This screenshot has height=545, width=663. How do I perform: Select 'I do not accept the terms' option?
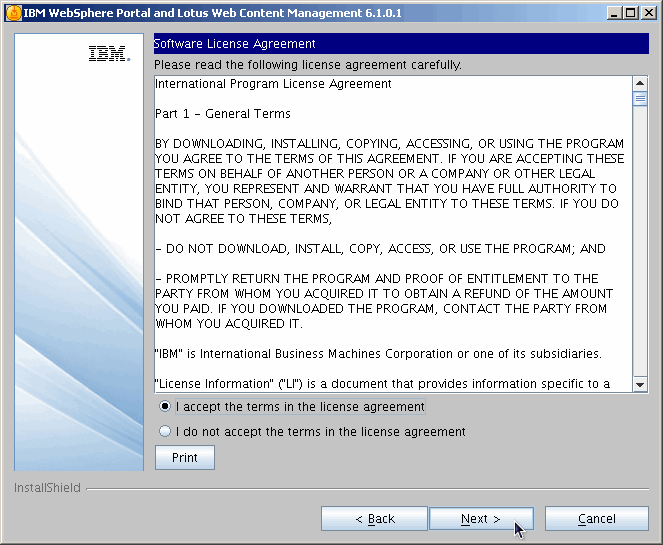click(x=165, y=432)
